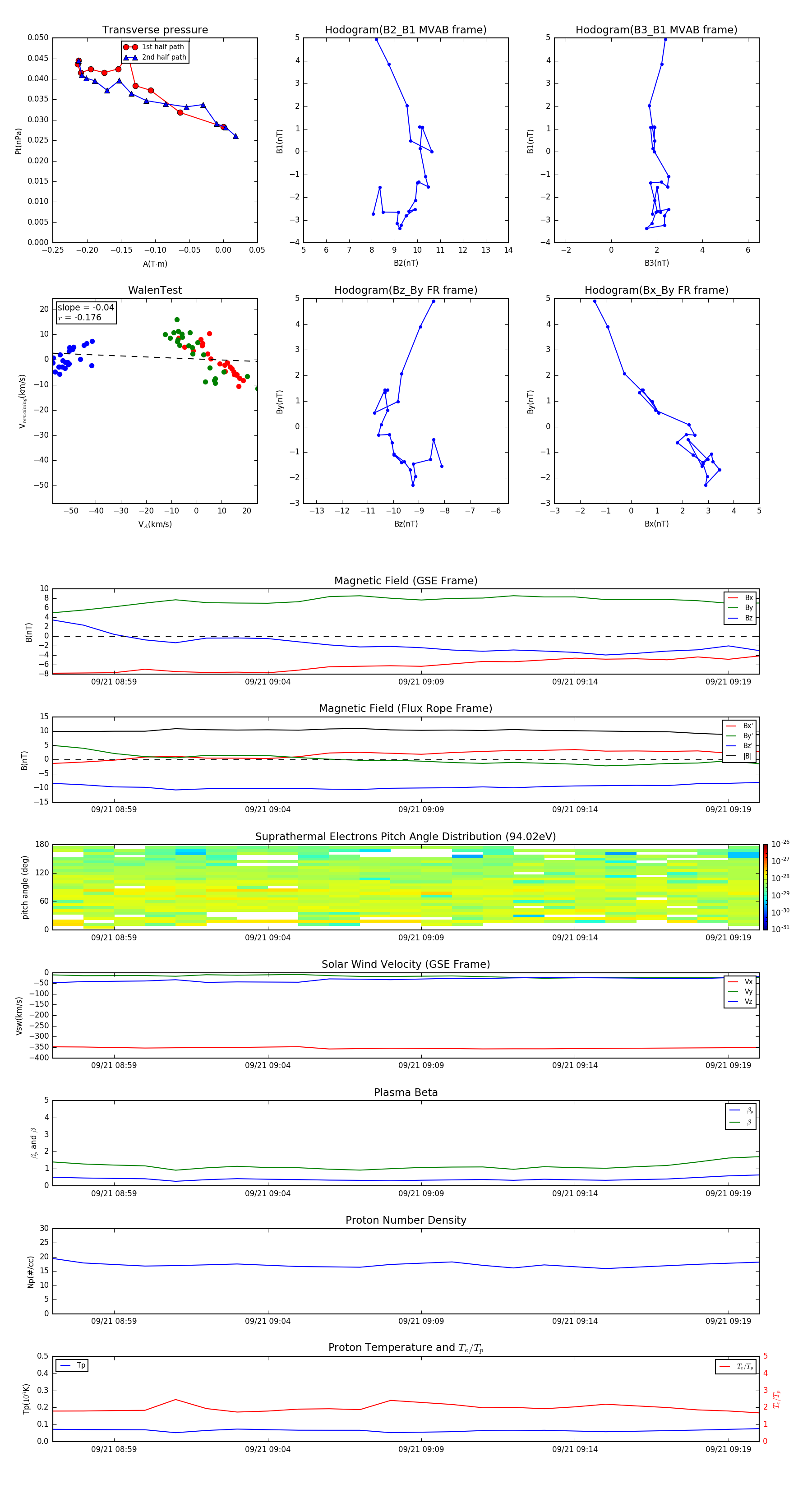Click the 'Bz' entry in GSE magnetic field legend
This screenshot has height=1489, width=812.
(x=740, y=618)
